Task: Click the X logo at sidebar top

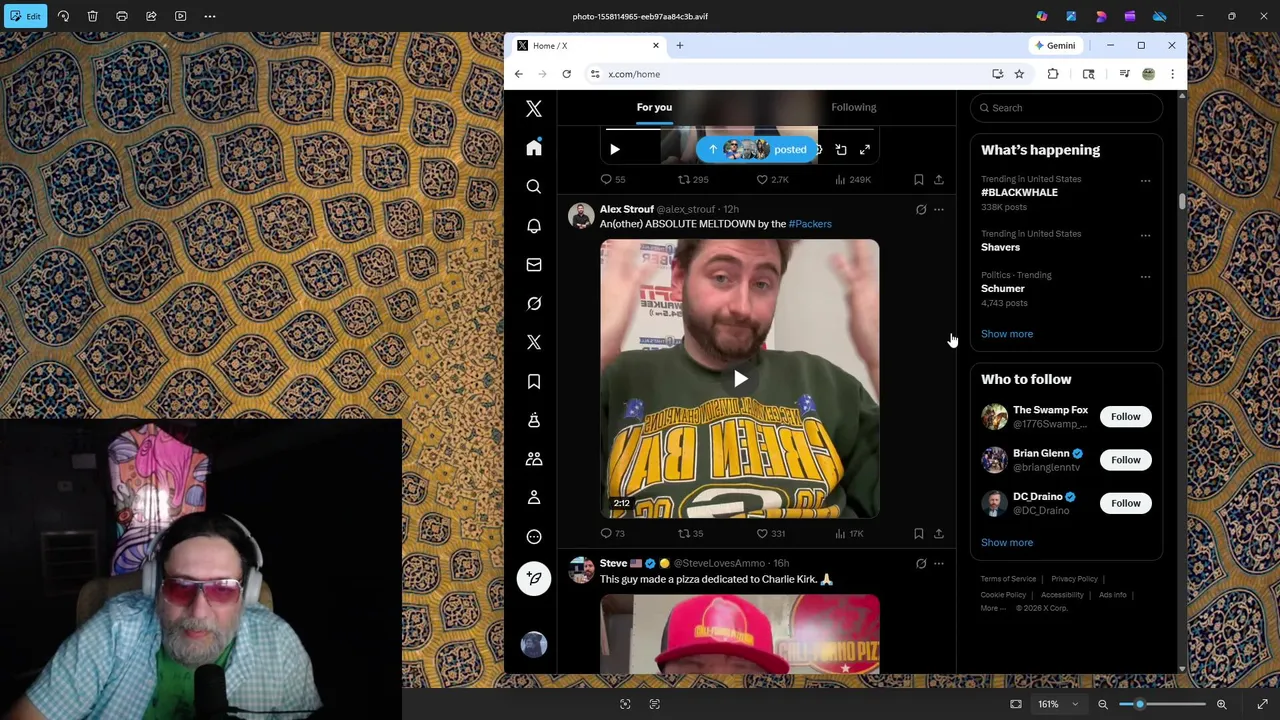Action: pyautogui.click(x=534, y=108)
